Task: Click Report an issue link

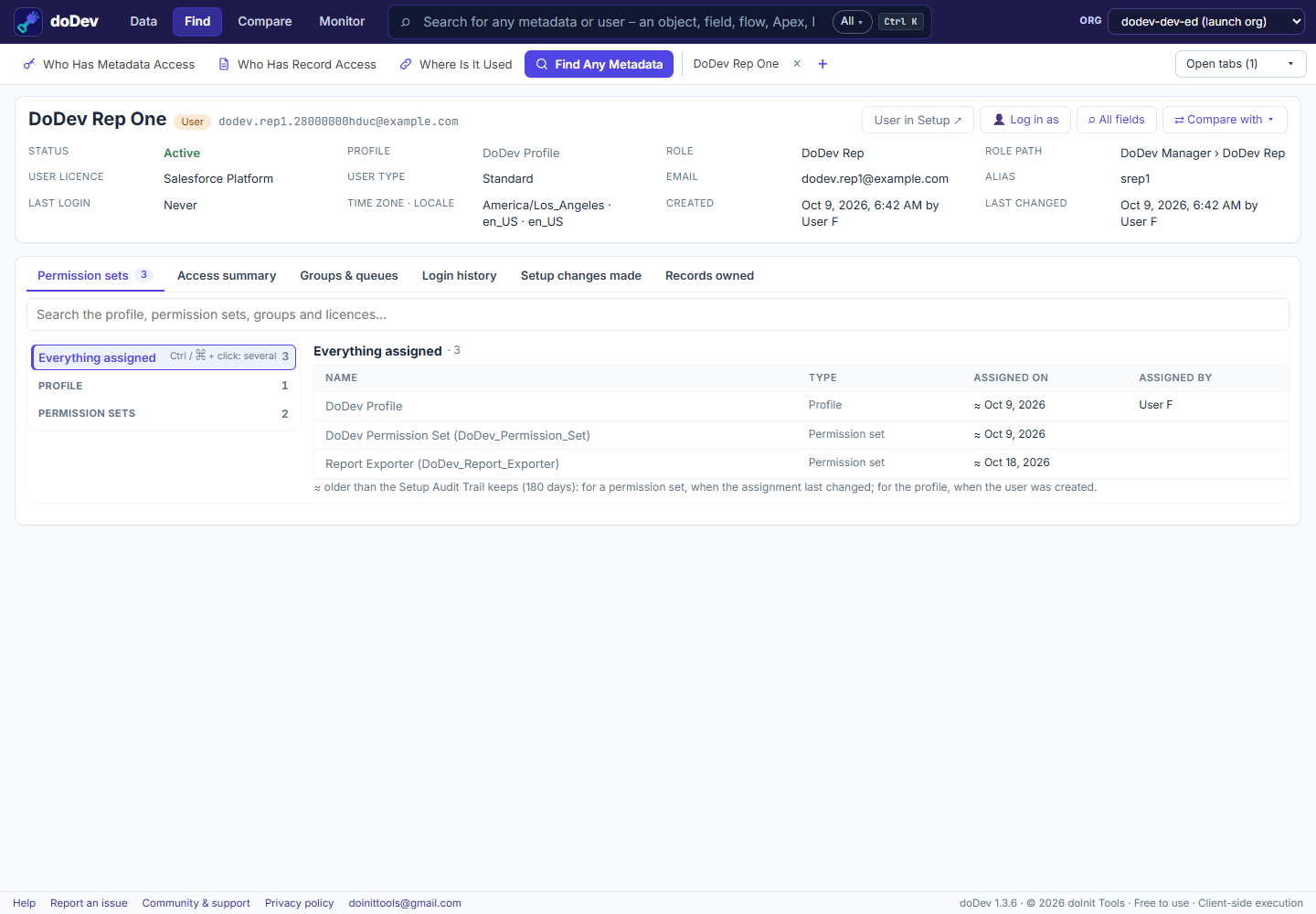Action: (x=89, y=903)
